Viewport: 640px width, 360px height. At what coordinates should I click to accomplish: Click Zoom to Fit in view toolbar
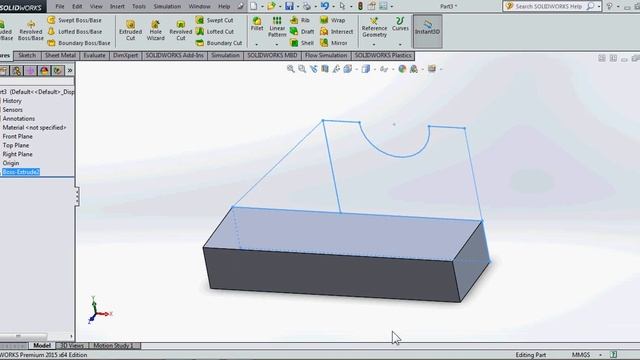[x=291, y=69]
